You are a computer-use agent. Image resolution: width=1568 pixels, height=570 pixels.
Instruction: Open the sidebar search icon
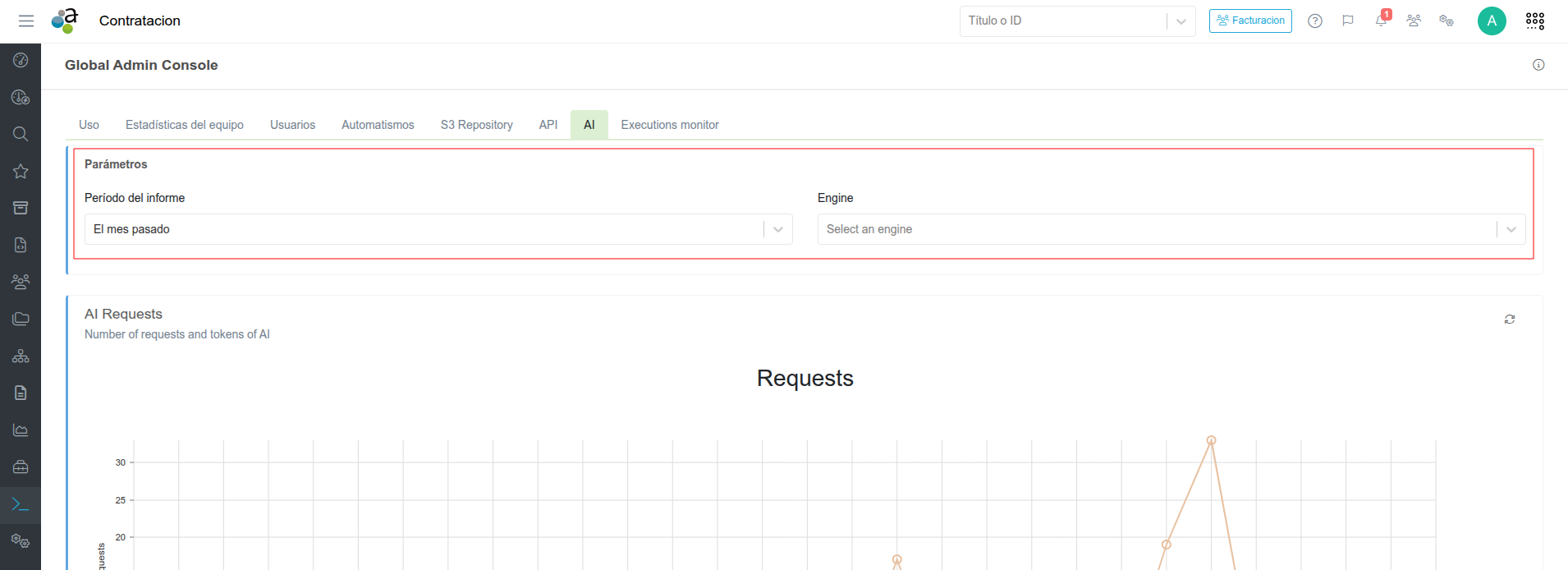(21, 134)
